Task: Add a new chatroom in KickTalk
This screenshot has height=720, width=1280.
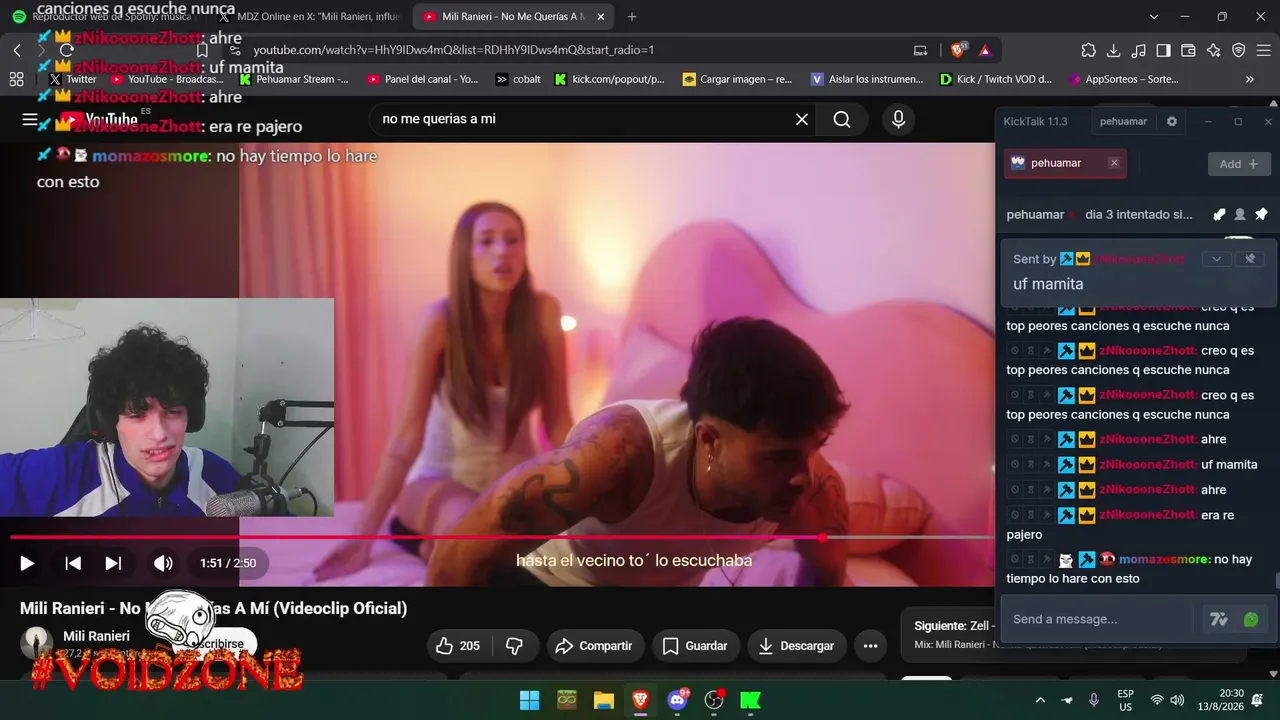Action: [x=1239, y=164]
